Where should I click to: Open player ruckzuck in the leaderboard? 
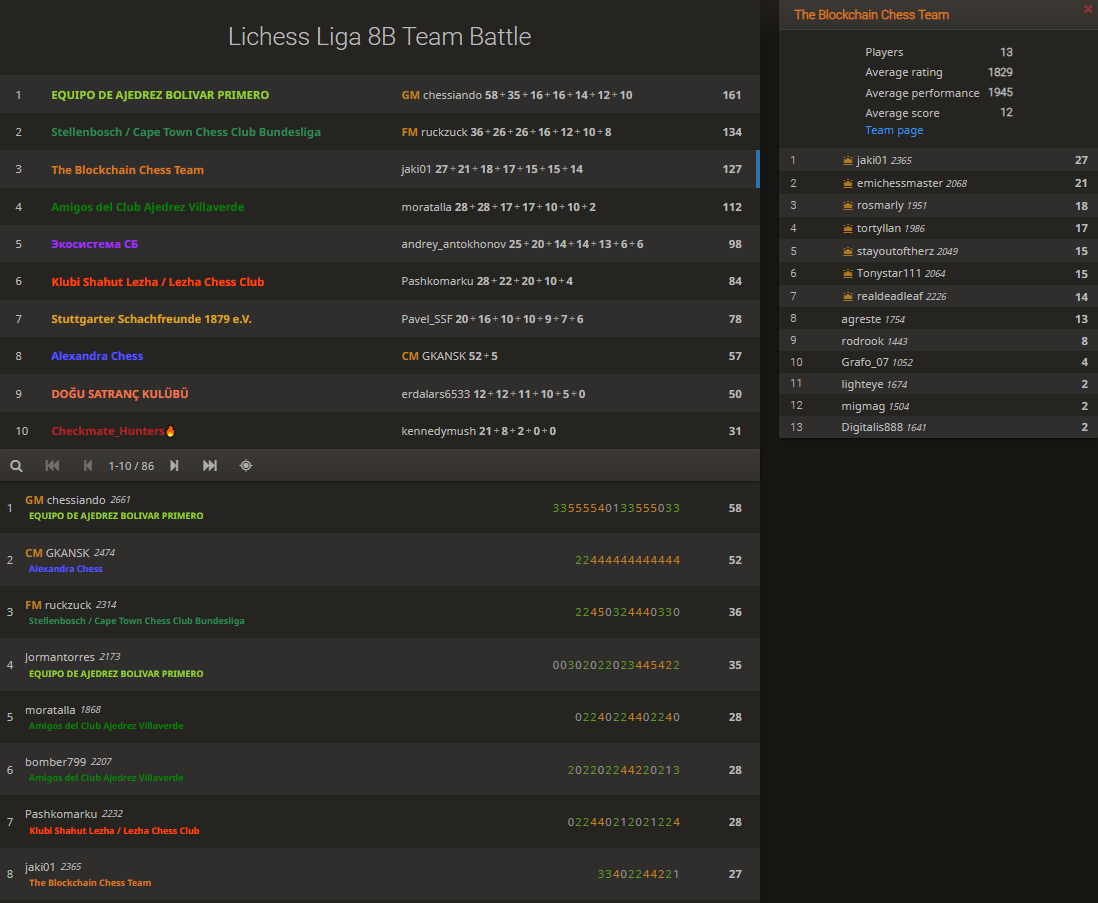click(69, 605)
